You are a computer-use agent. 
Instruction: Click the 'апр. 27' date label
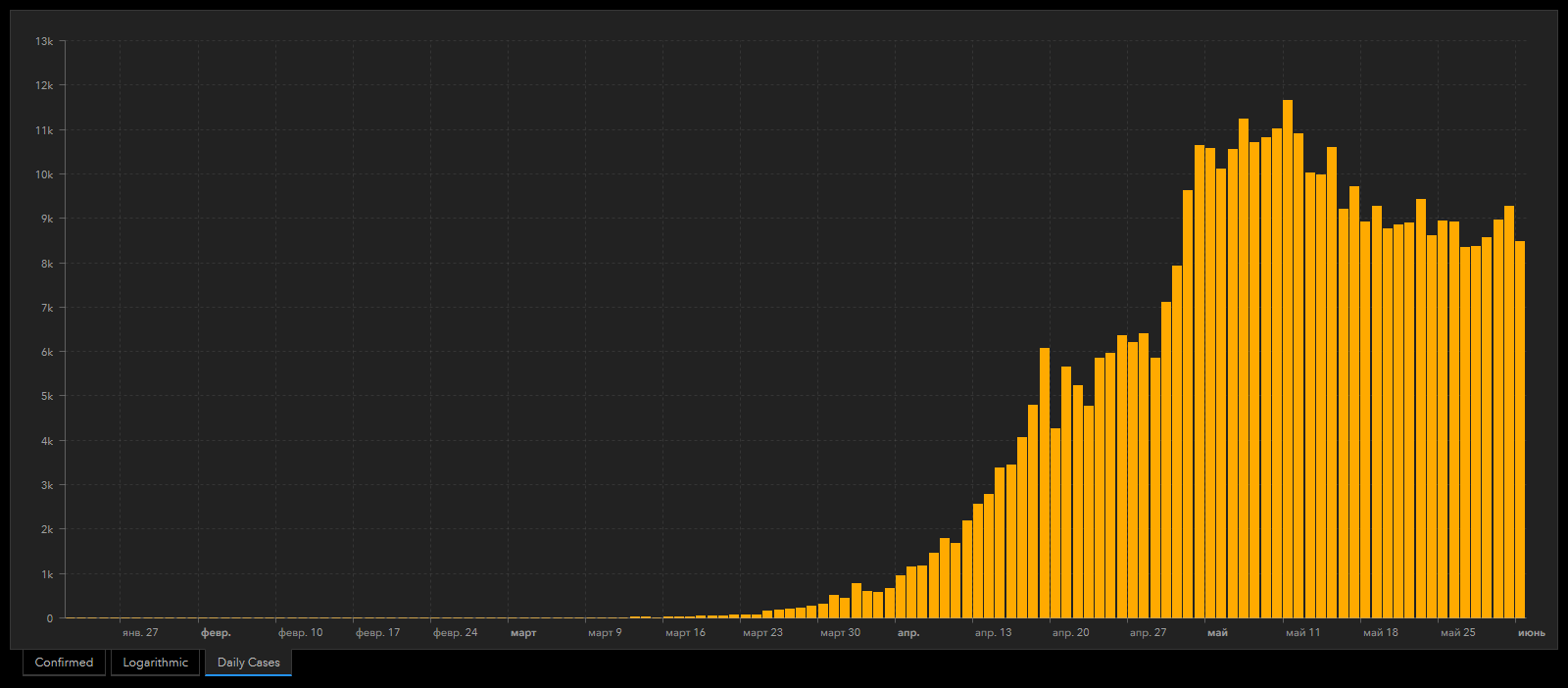click(1148, 632)
